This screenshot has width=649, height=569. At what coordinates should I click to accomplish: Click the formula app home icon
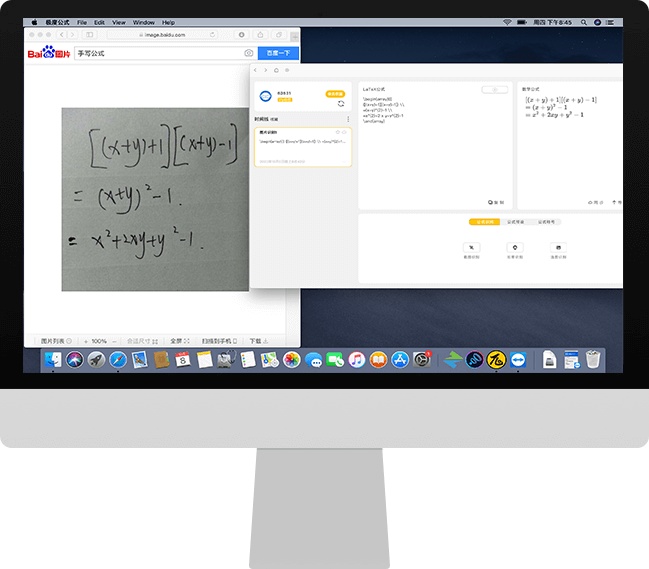point(276,70)
